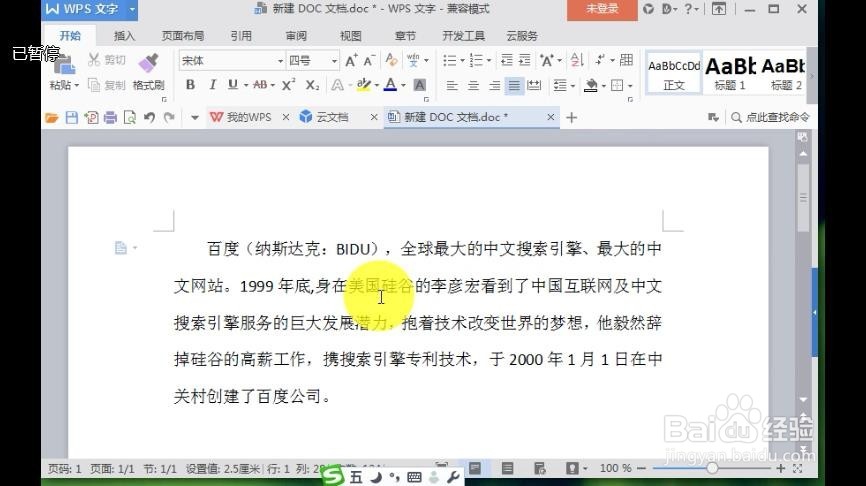Redo the last action
866x486 pixels.
169,117
